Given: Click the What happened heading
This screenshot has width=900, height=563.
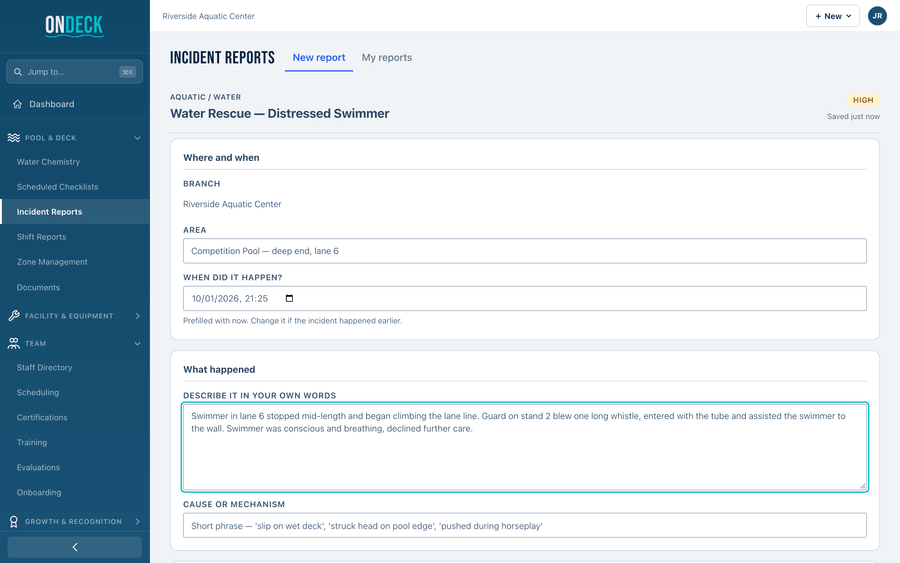Looking at the screenshot, I should click(219, 370).
